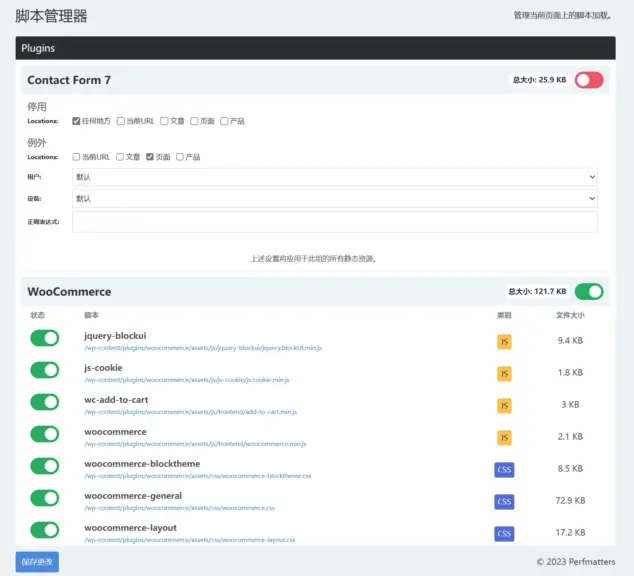Screen dimensions: 634x576
Task: Check 文章 under 例外 locations
Action: pos(120,156)
